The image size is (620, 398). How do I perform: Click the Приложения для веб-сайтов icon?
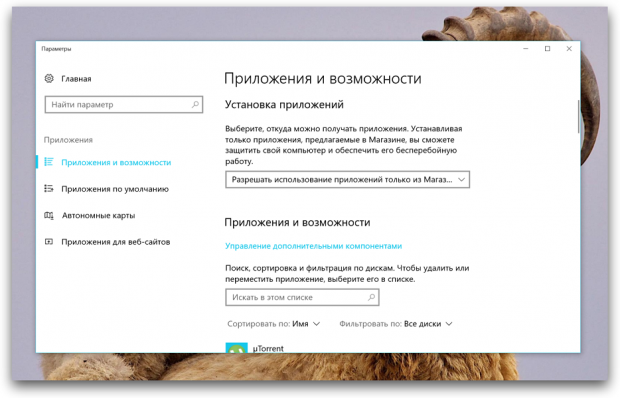pyautogui.click(x=49, y=241)
